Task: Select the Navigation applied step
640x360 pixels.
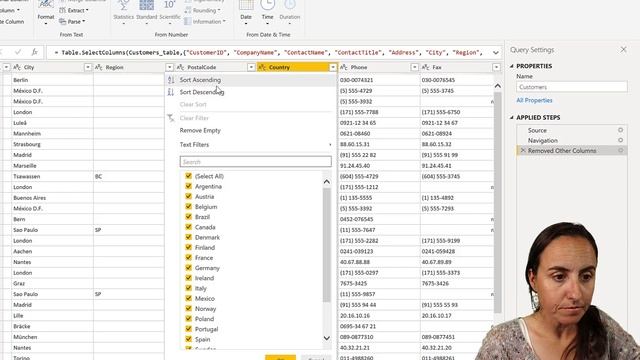Action: pyautogui.click(x=542, y=140)
